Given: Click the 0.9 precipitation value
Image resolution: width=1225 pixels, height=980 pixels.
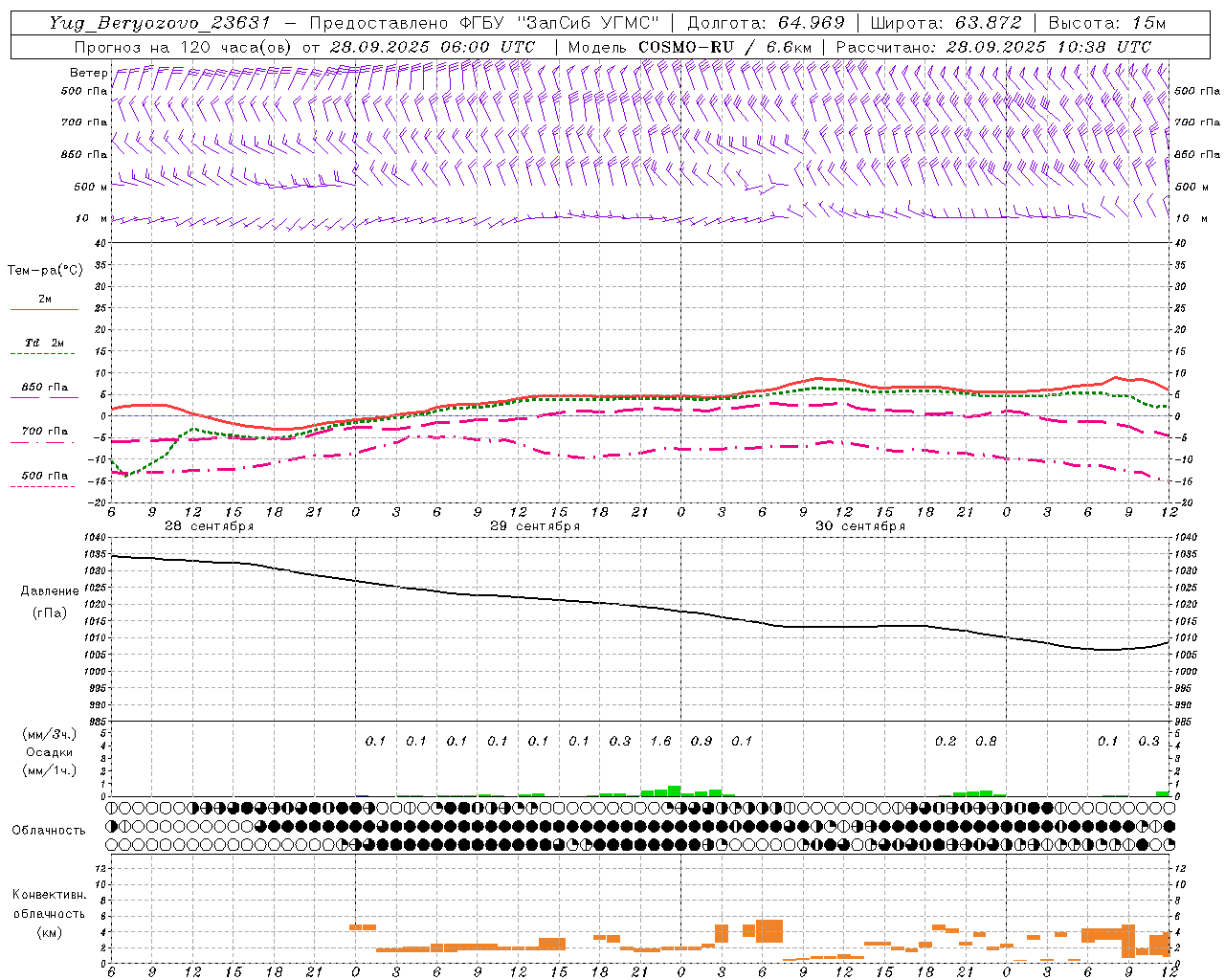Looking at the screenshot, I should point(702,741).
